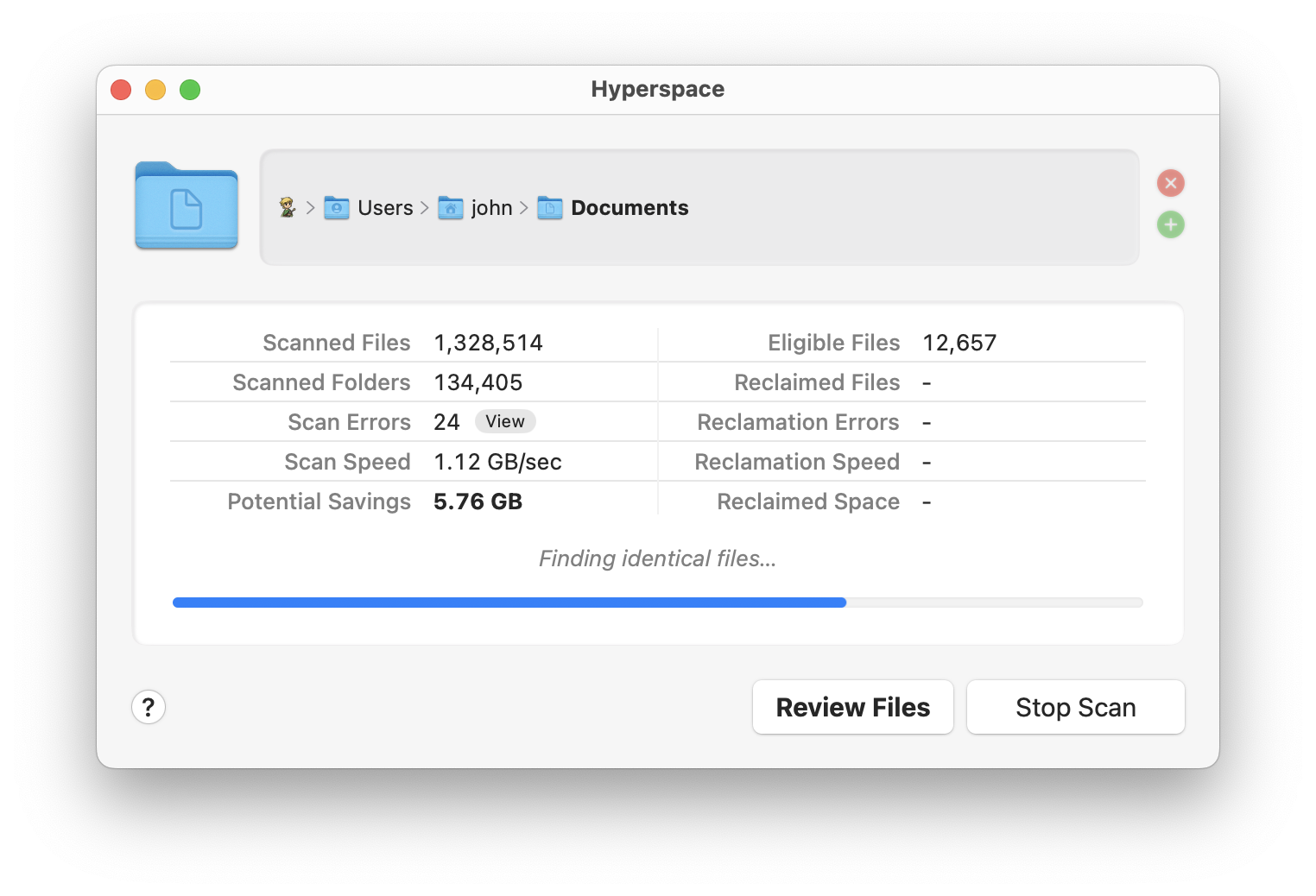The width and height of the screenshot is (1316, 896).
Task: Click the Eligible Files value 12,657
Action: click(x=959, y=343)
